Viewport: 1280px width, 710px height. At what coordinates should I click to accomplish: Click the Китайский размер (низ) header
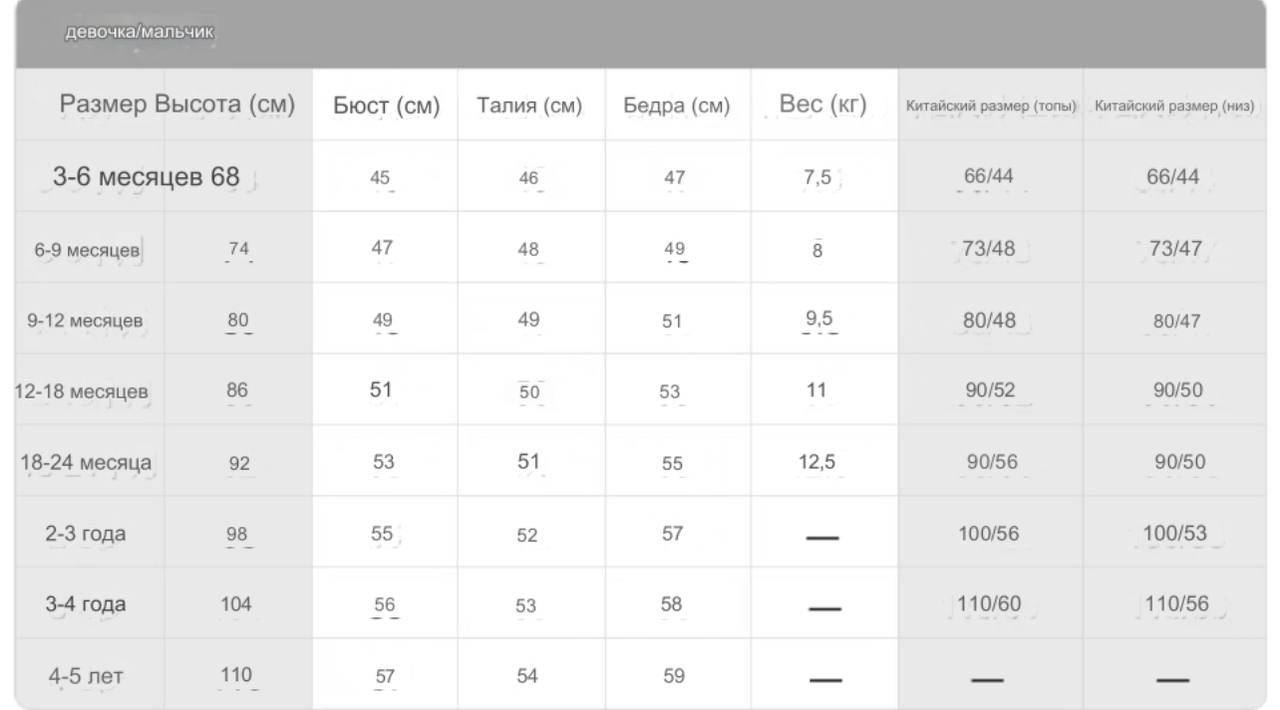[x=1175, y=105]
